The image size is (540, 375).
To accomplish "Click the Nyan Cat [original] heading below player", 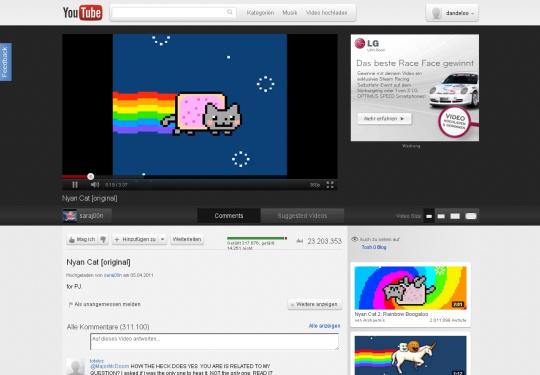I will pyautogui.click(x=98, y=262).
